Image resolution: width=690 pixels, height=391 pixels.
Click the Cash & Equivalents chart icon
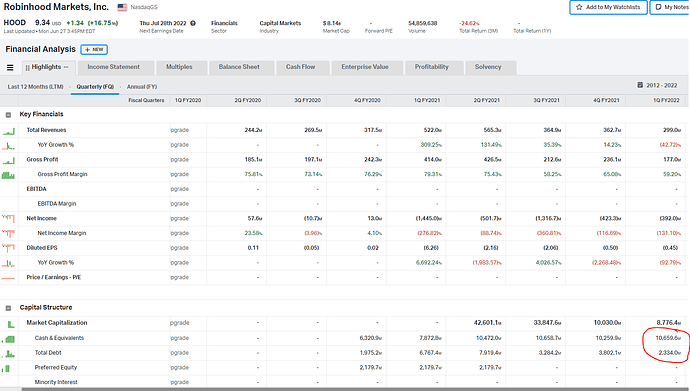[x=8, y=339]
